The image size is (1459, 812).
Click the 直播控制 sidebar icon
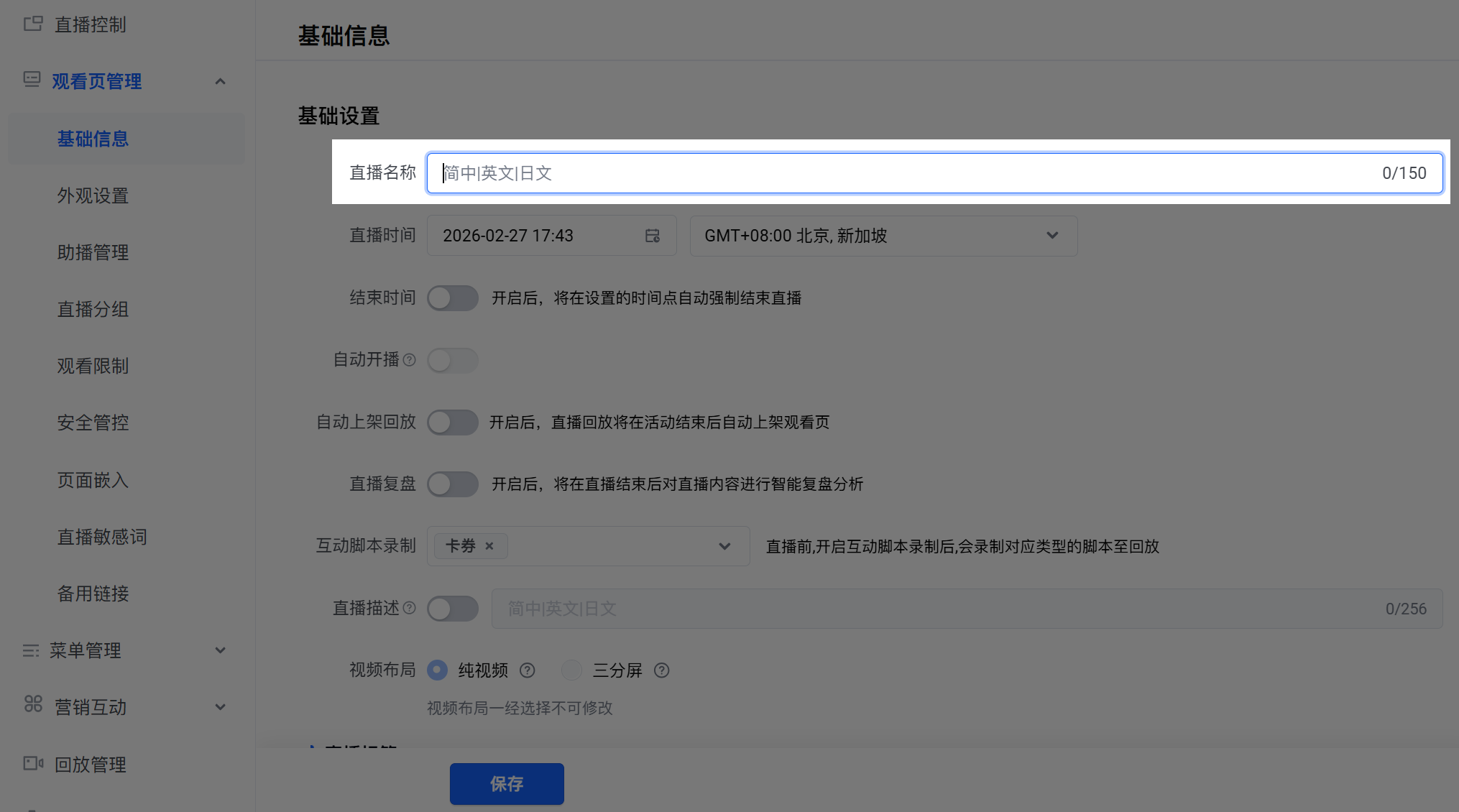[x=32, y=24]
